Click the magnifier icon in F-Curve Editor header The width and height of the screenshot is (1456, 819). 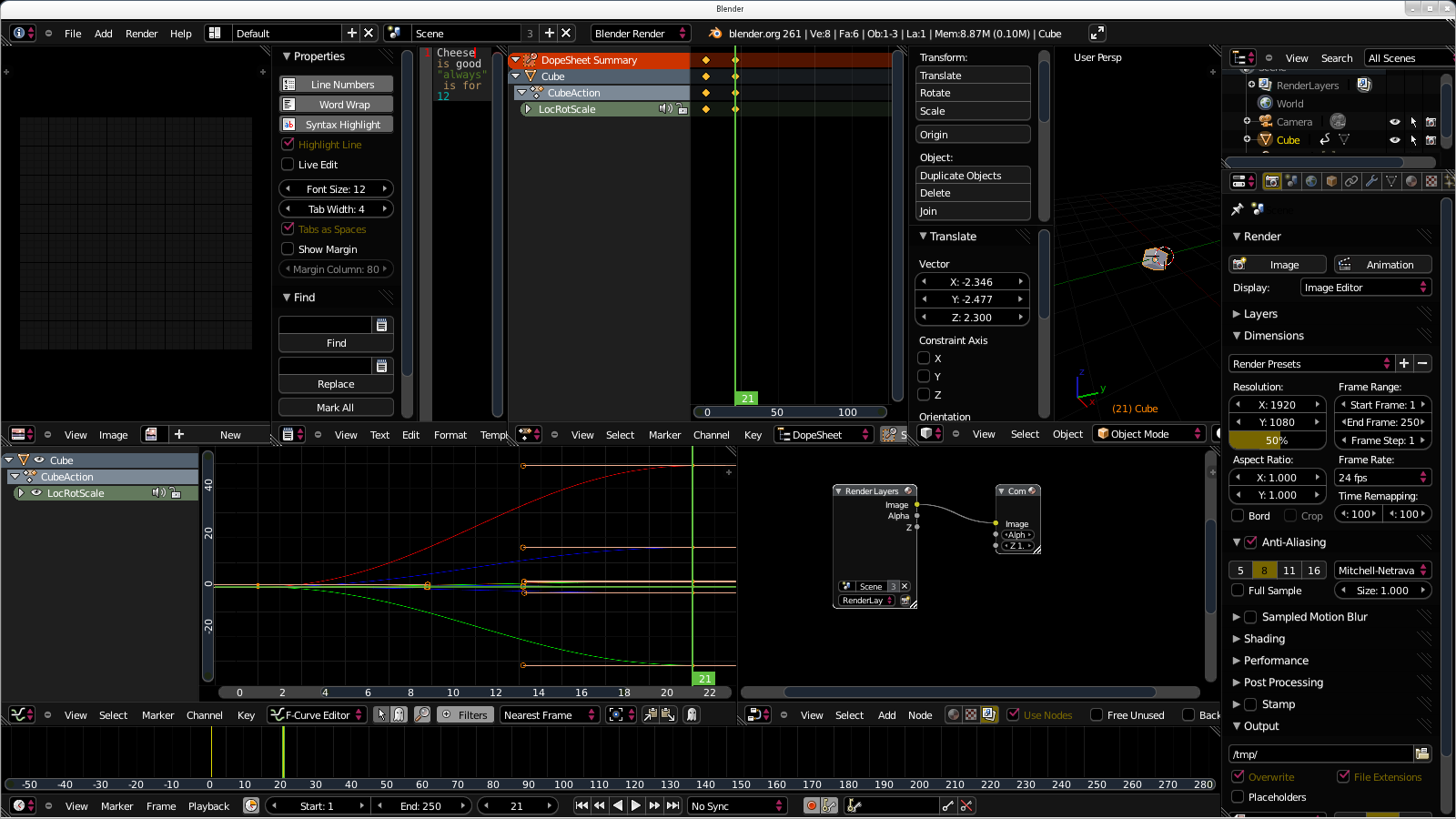pos(422,715)
